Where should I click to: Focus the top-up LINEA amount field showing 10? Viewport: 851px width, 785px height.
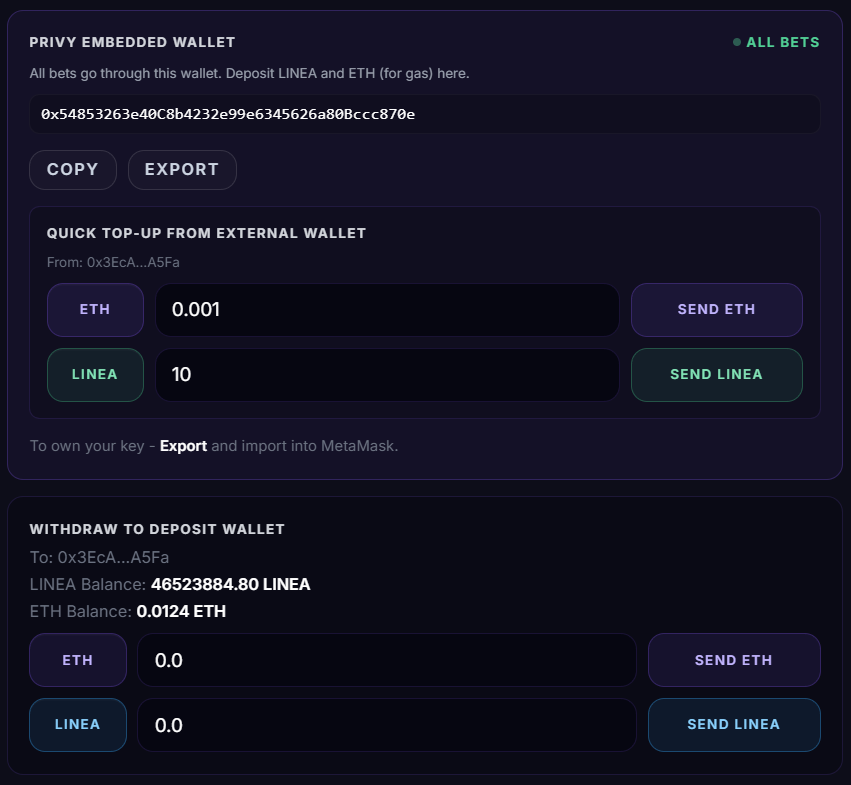pyautogui.click(x=387, y=375)
